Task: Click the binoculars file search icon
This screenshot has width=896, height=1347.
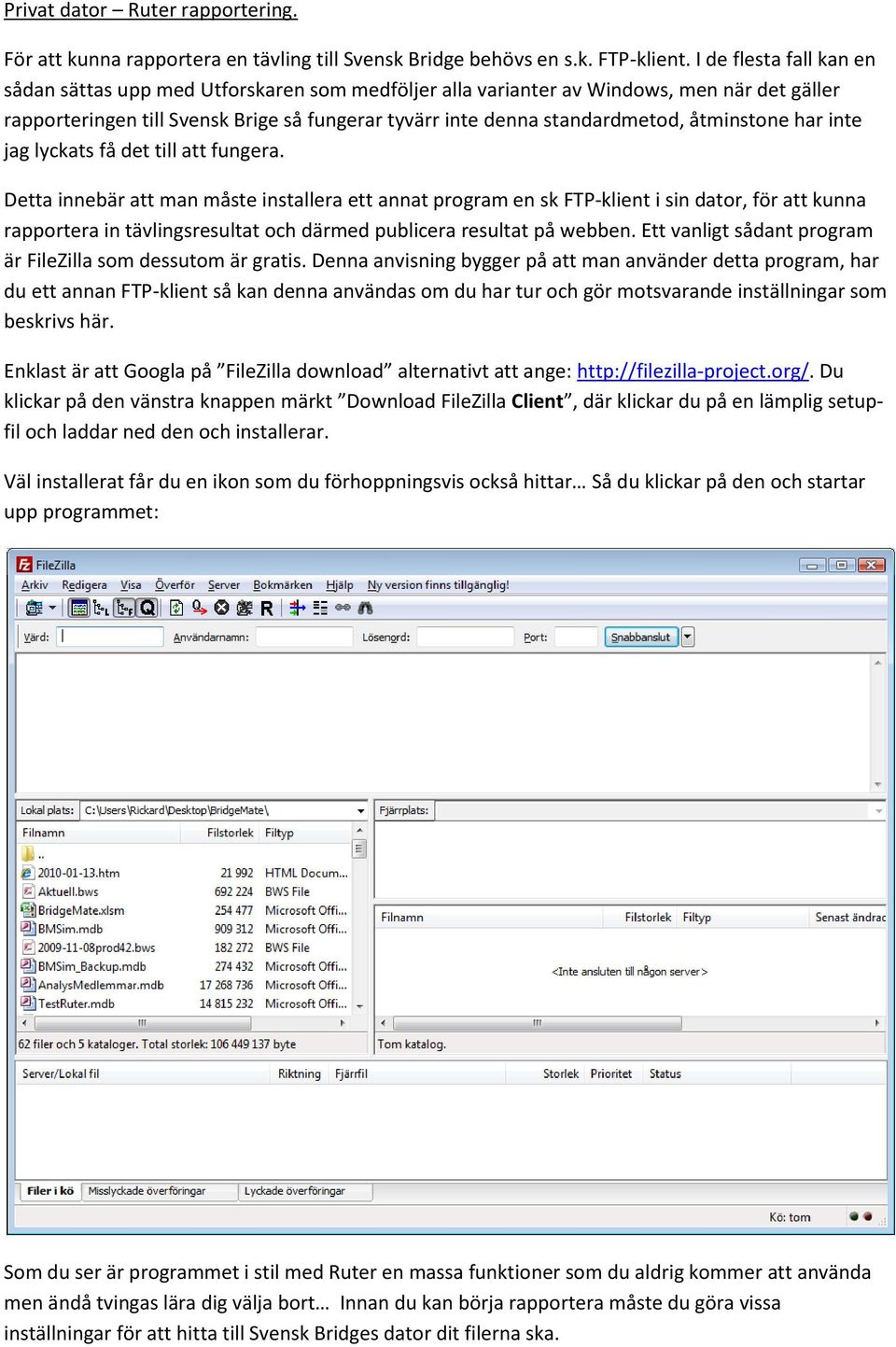Action: [x=365, y=608]
